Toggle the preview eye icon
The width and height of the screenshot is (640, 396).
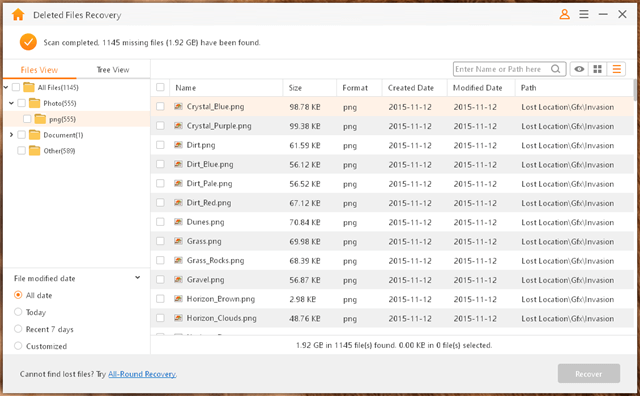click(x=579, y=69)
